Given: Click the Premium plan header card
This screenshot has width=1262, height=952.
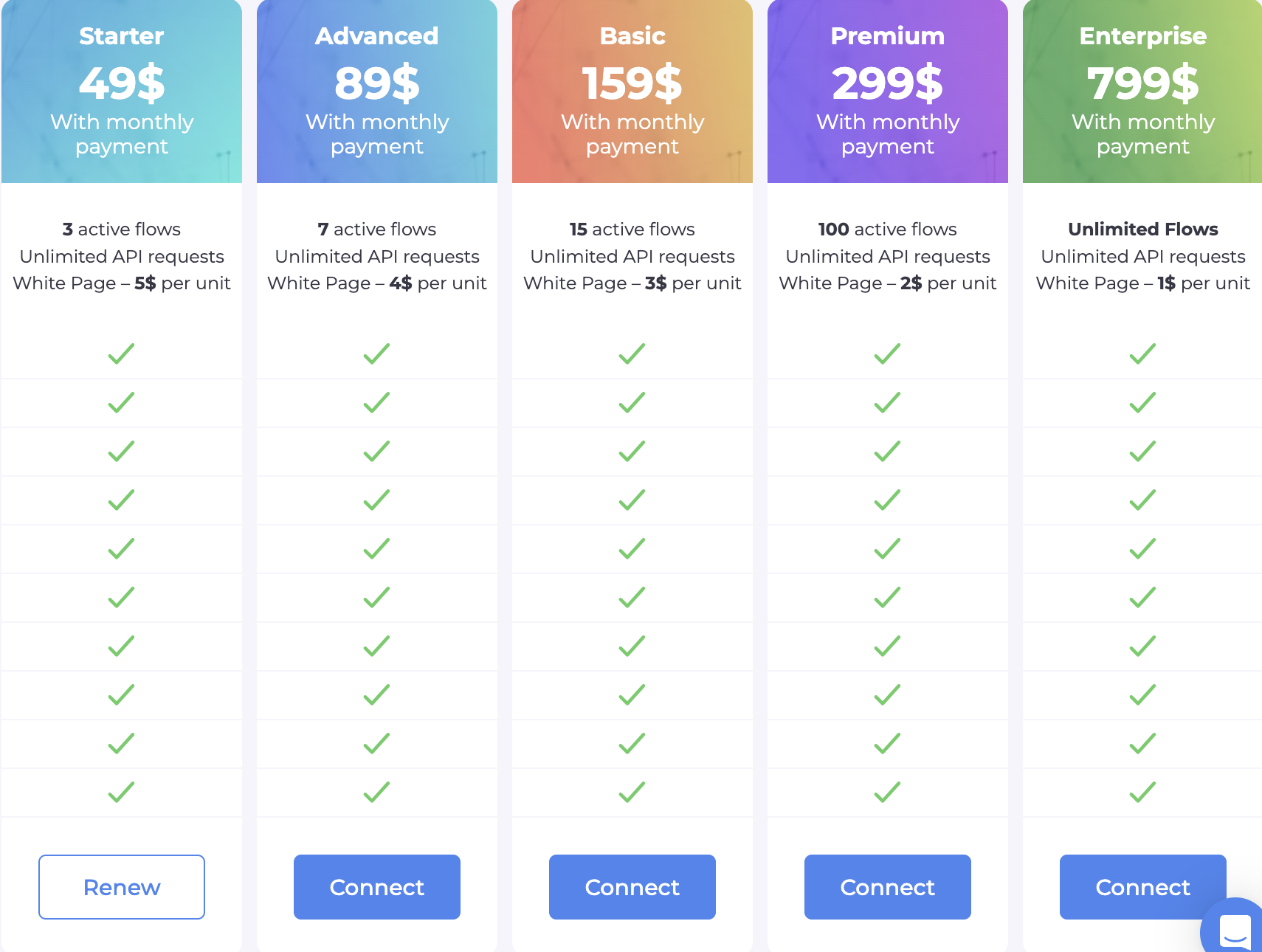Looking at the screenshot, I should click(888, 92).
